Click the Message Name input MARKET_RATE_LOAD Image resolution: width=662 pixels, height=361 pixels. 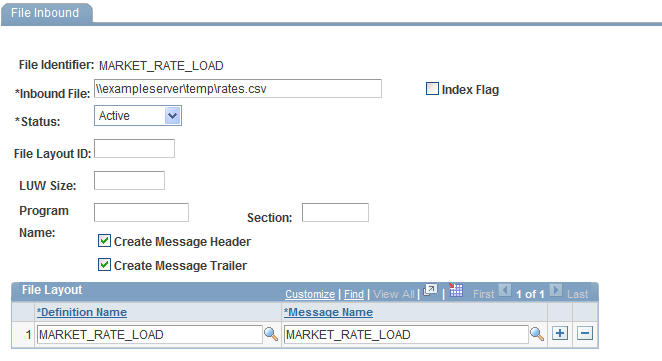click(406, 334)
